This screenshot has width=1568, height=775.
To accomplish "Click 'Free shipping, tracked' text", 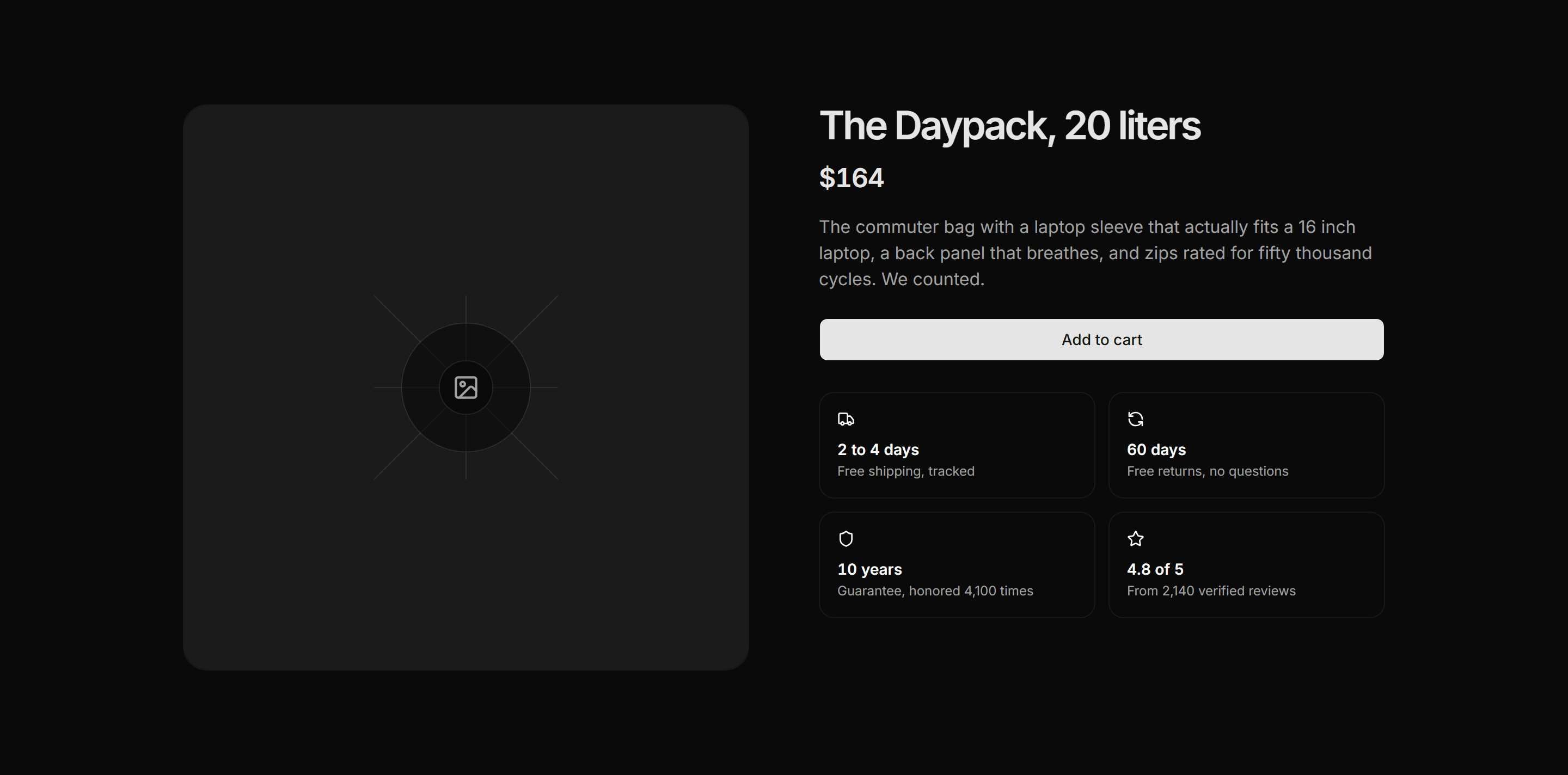I will (x=906, y=471).
